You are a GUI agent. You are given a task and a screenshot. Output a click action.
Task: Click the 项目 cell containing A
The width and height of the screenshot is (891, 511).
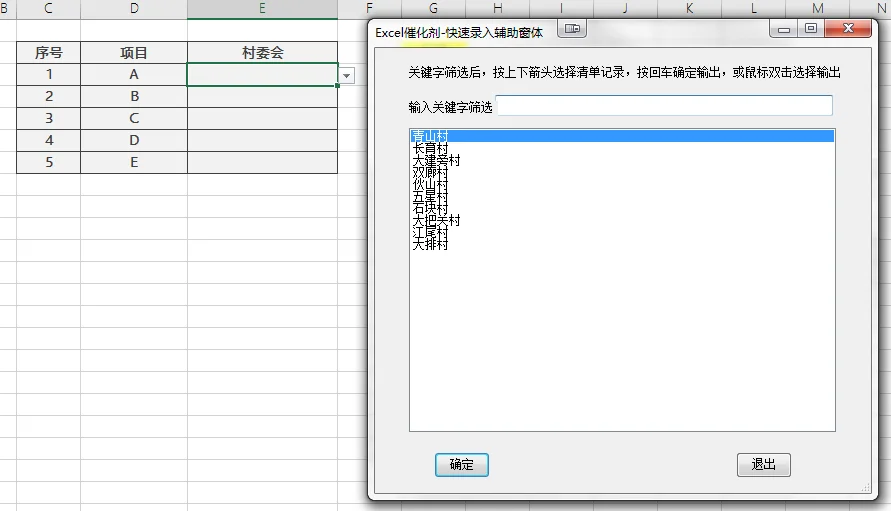(x=134, y=74)
